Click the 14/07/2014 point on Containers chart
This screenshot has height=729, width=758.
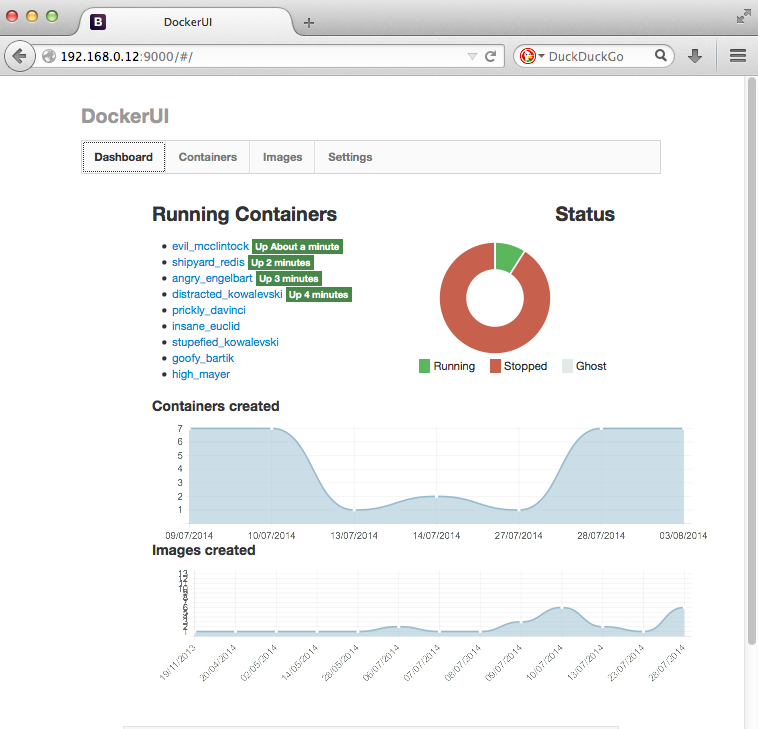[x=437, y=496]
